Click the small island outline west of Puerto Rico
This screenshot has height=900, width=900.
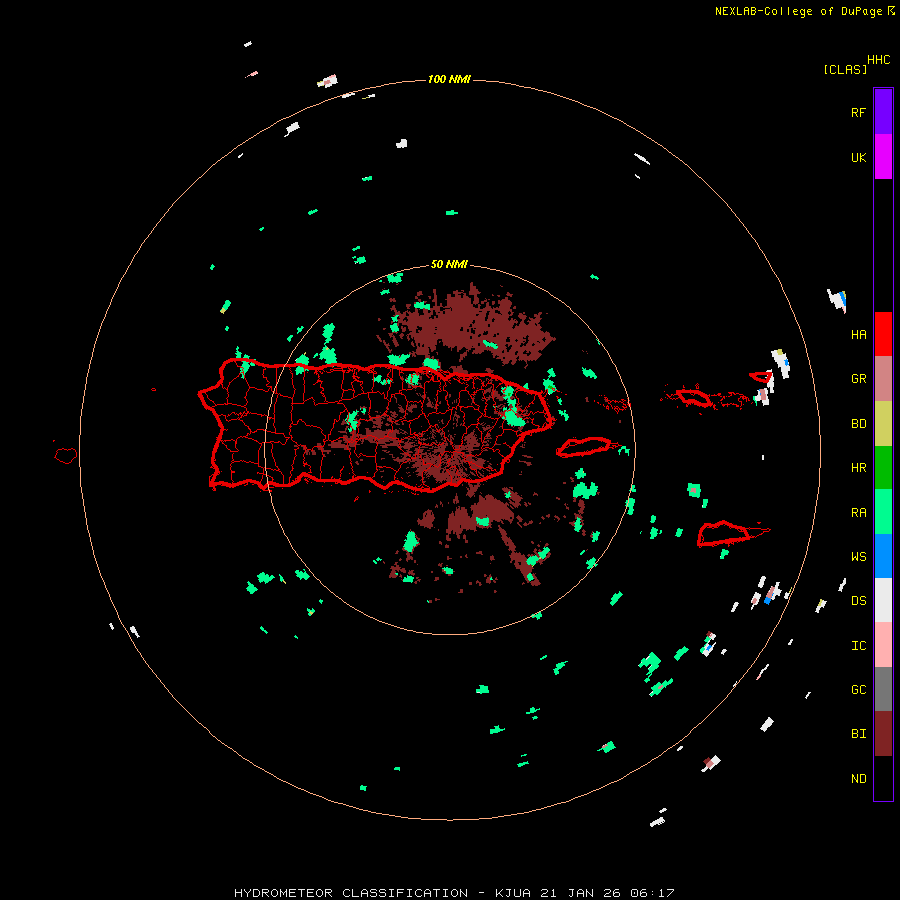coord(66,456)
